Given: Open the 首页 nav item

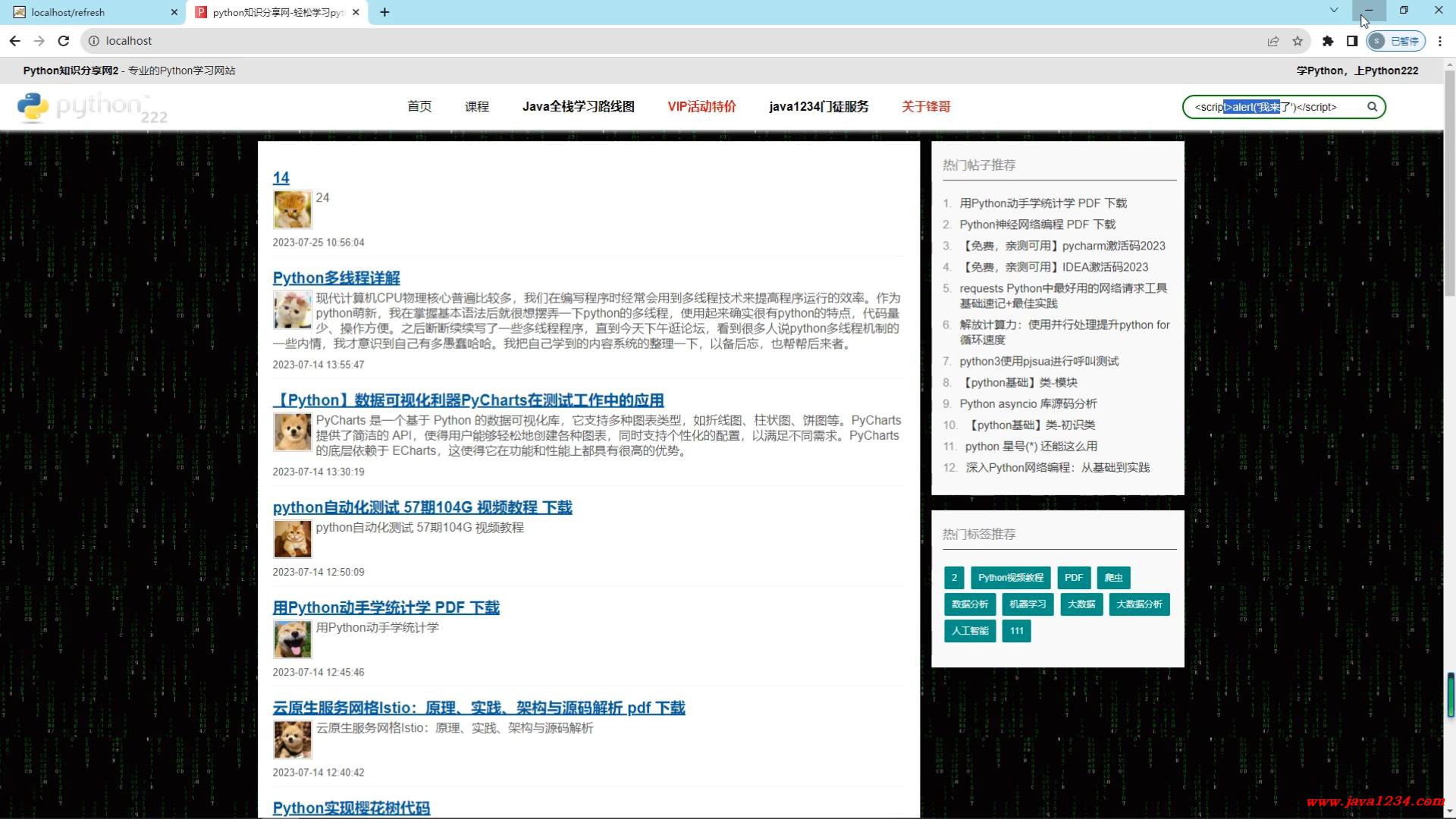Looking at the screenshot, I should coord(419,107).
